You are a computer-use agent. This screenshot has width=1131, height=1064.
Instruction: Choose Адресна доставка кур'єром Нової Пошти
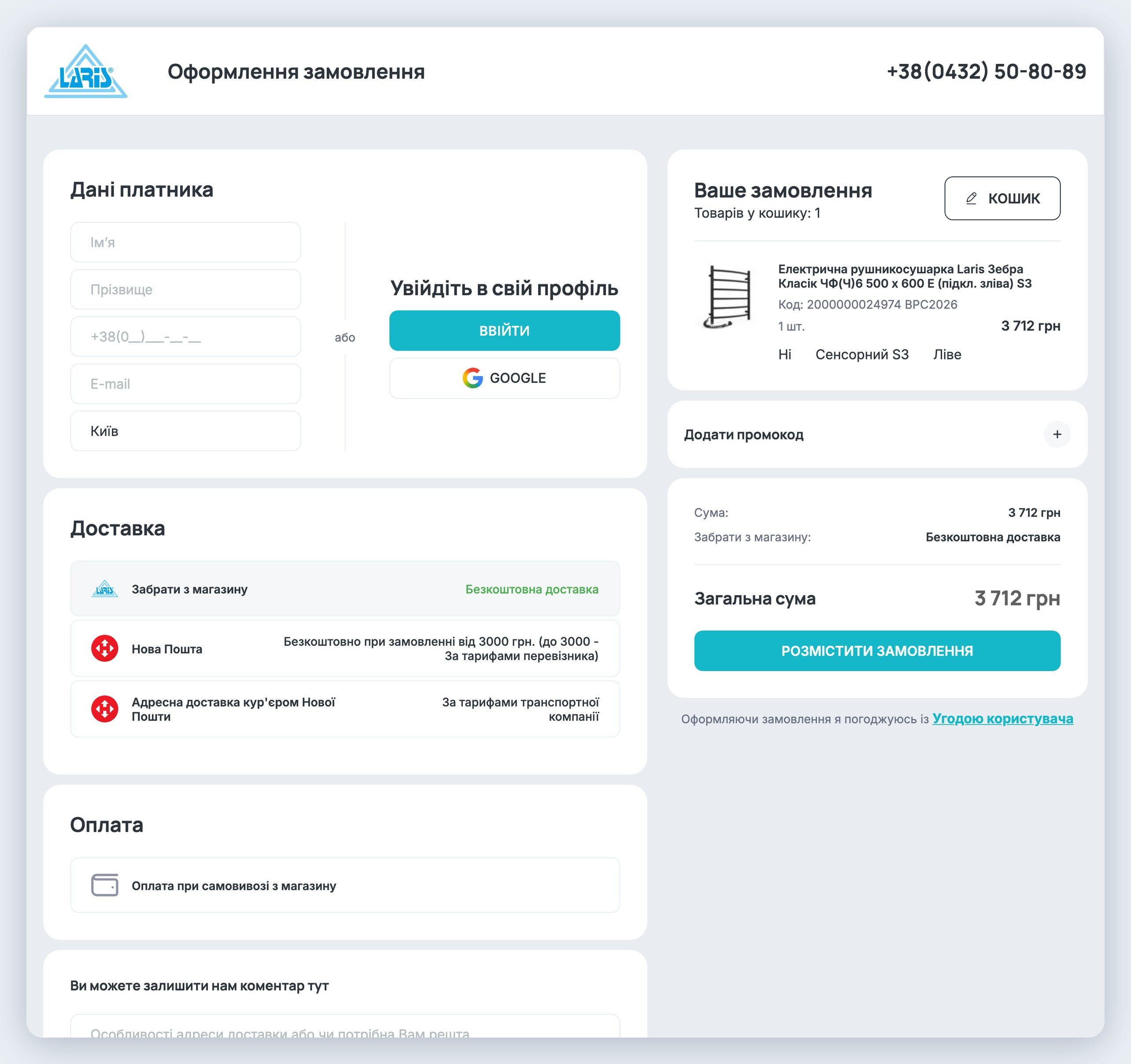(x=345, y=709)
